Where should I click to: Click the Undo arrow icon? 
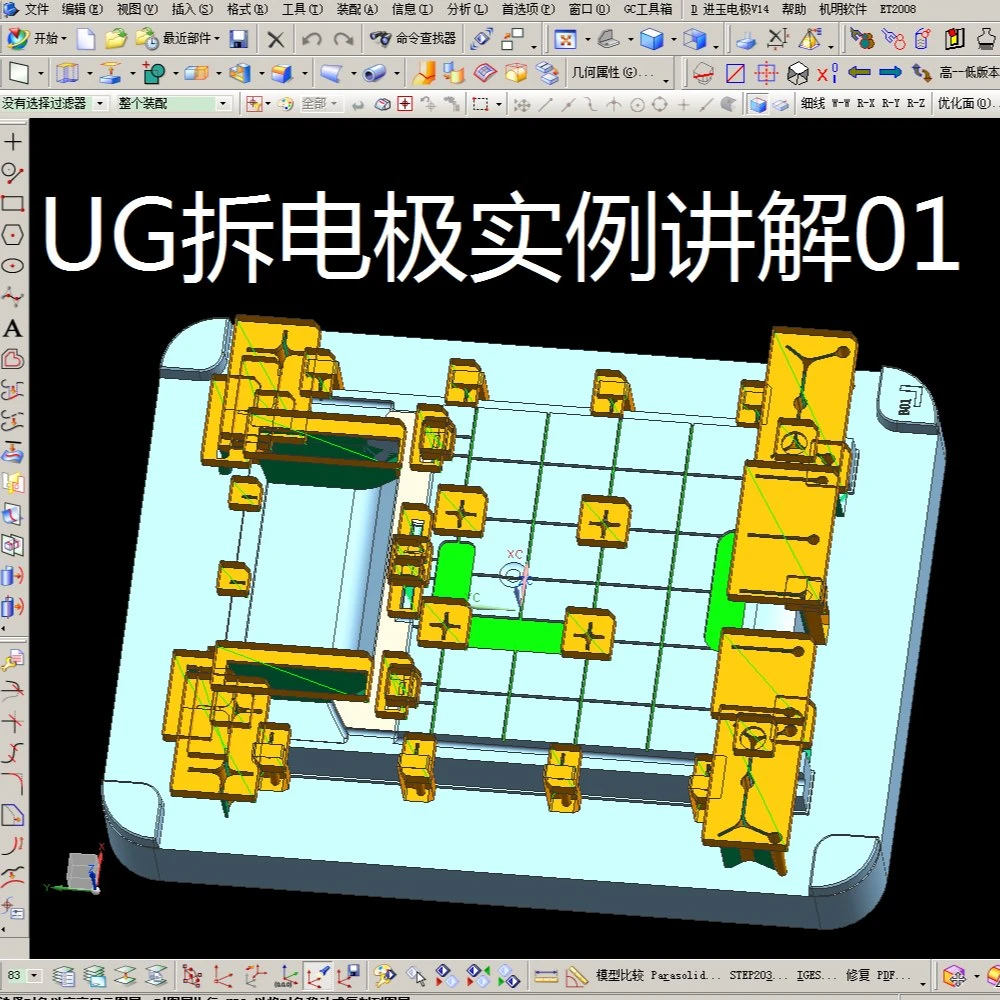(x=312, y=39)
